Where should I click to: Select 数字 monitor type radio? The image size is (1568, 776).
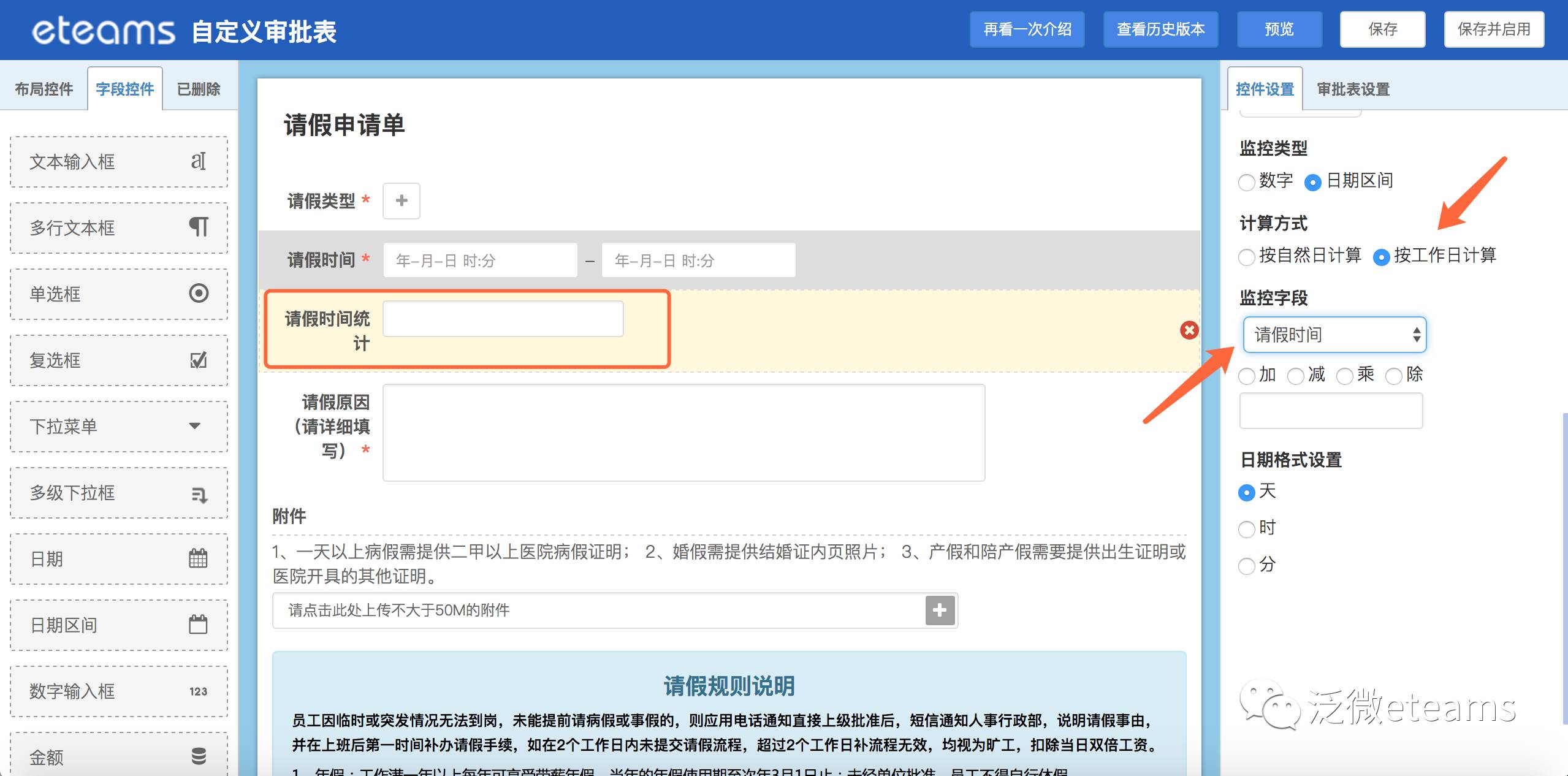(x=1246, y=182)
